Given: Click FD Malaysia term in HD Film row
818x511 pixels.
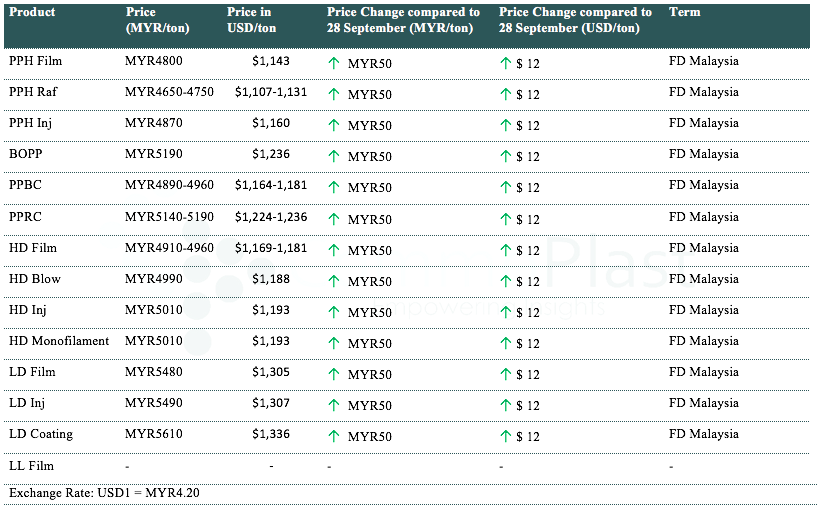Looking at the screenshot, I should [704, 248].
